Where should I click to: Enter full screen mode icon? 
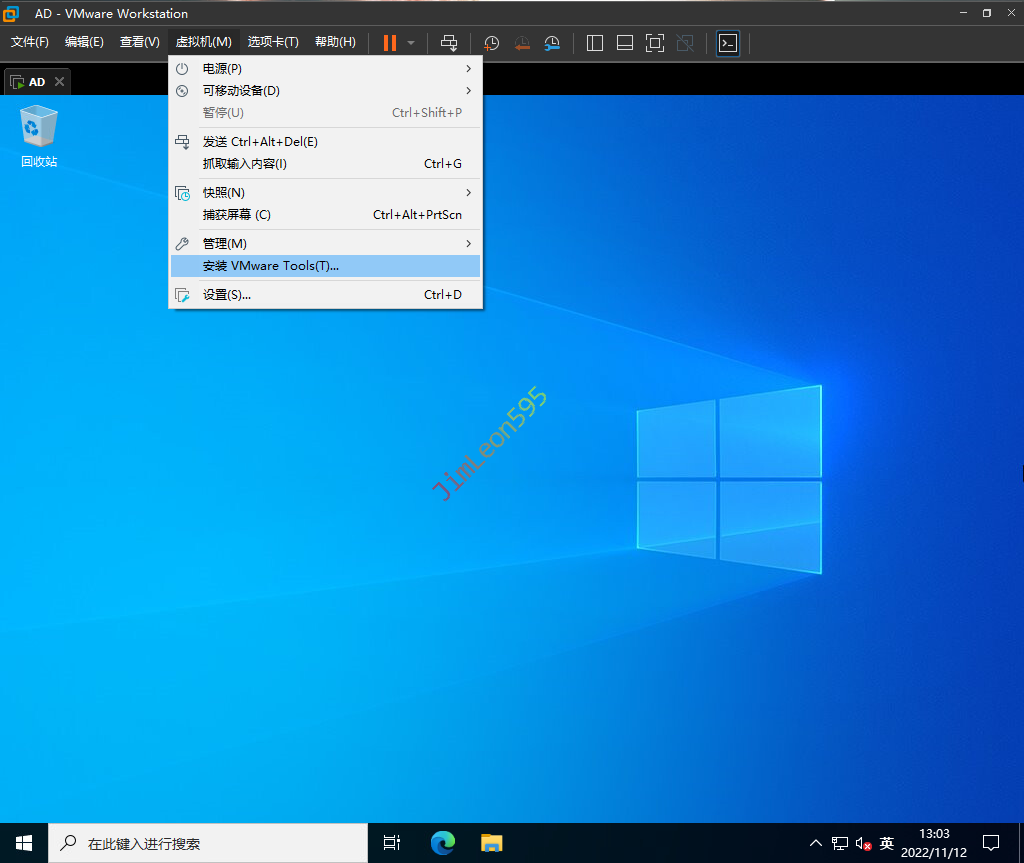pos(655,43)
